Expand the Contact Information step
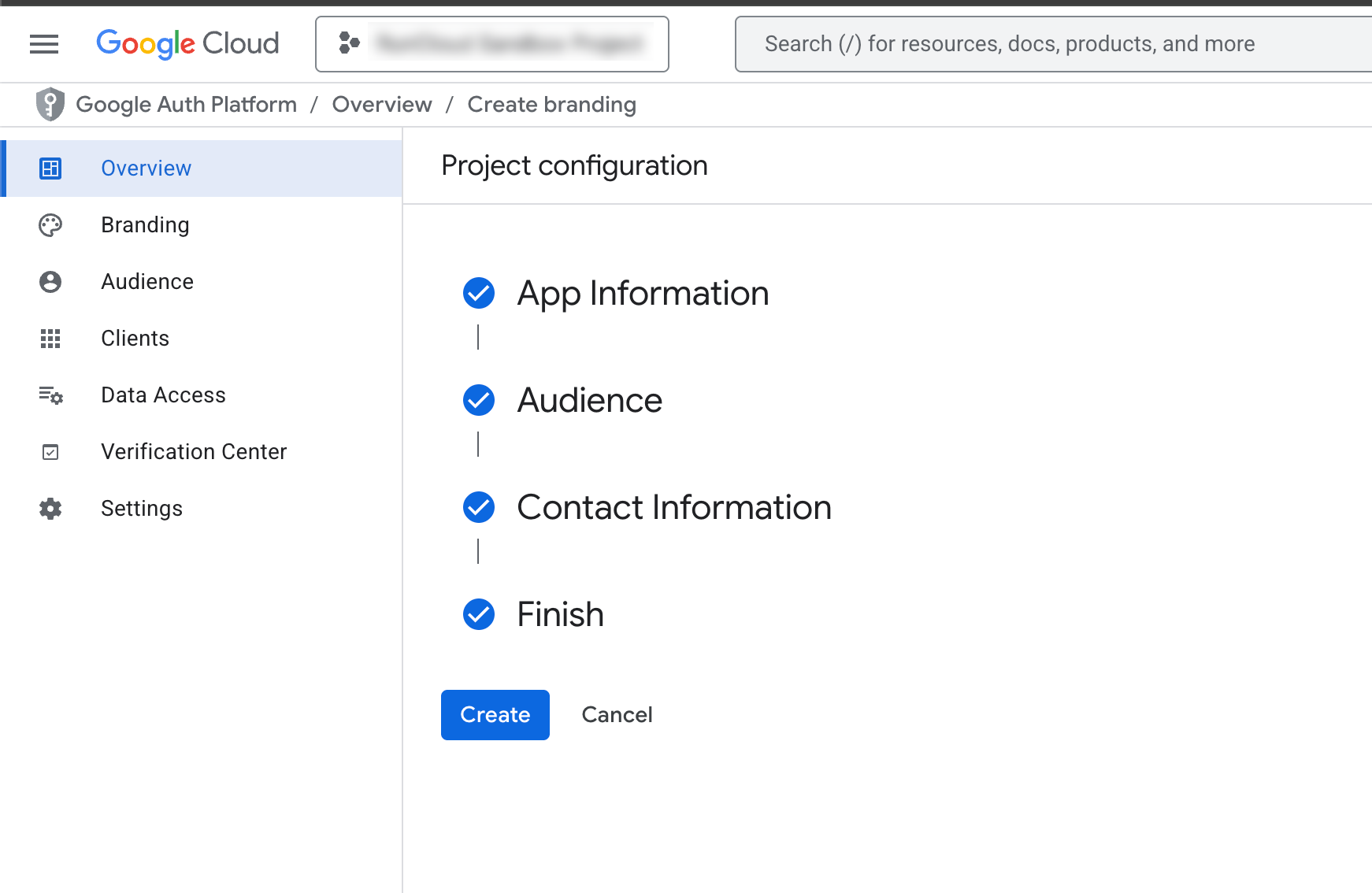 674,507
